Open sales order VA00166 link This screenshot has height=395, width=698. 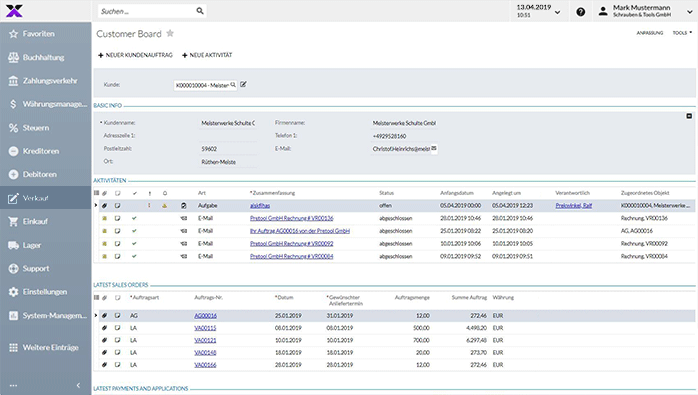(x=205, y=365)
